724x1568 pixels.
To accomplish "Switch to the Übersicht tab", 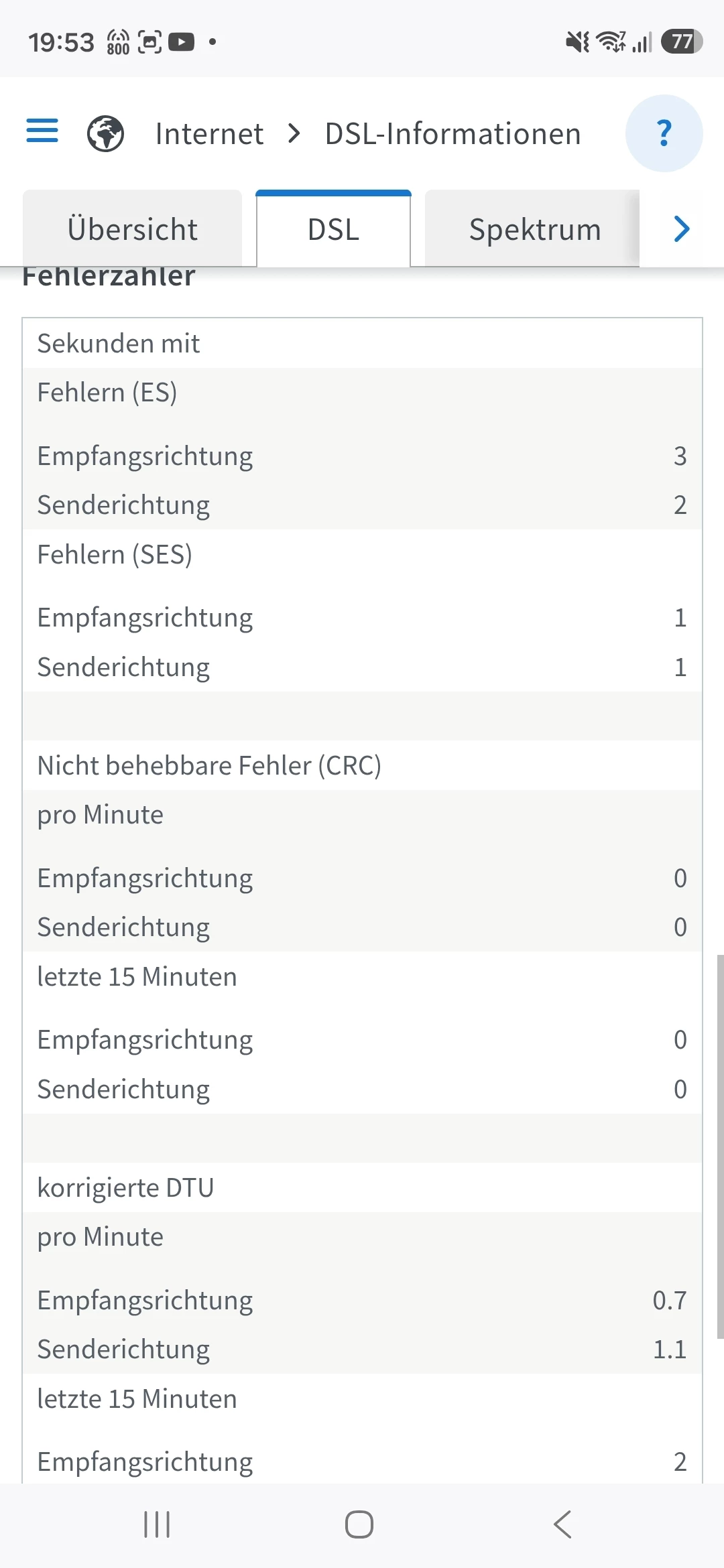I will pos(132,228).
